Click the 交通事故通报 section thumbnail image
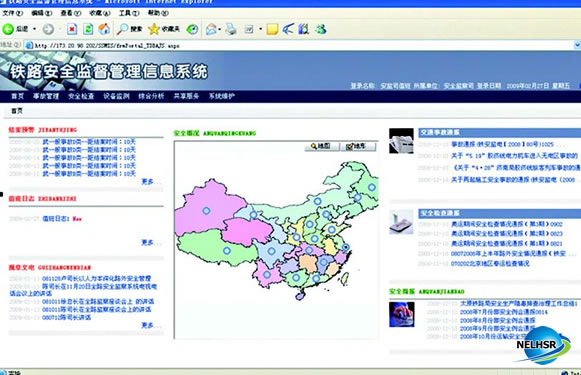Screen dimensions: 581x375 (x=401, y=141)
